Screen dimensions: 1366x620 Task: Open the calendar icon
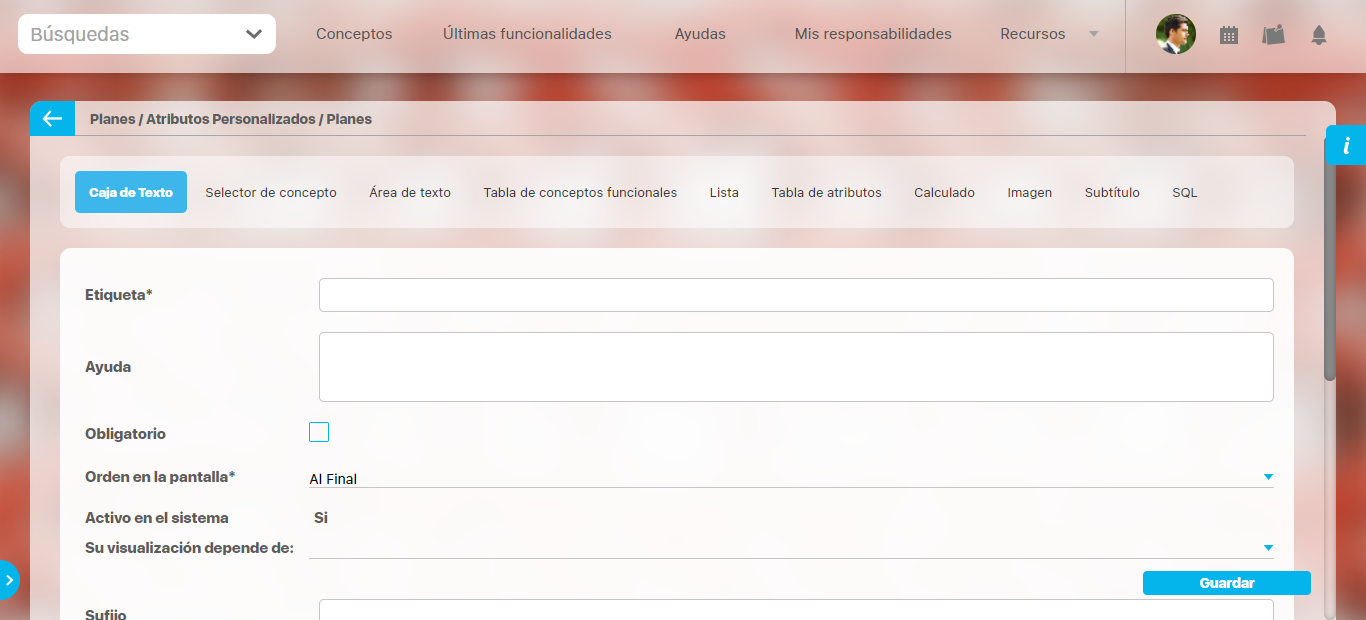[x=1229, y=35]
